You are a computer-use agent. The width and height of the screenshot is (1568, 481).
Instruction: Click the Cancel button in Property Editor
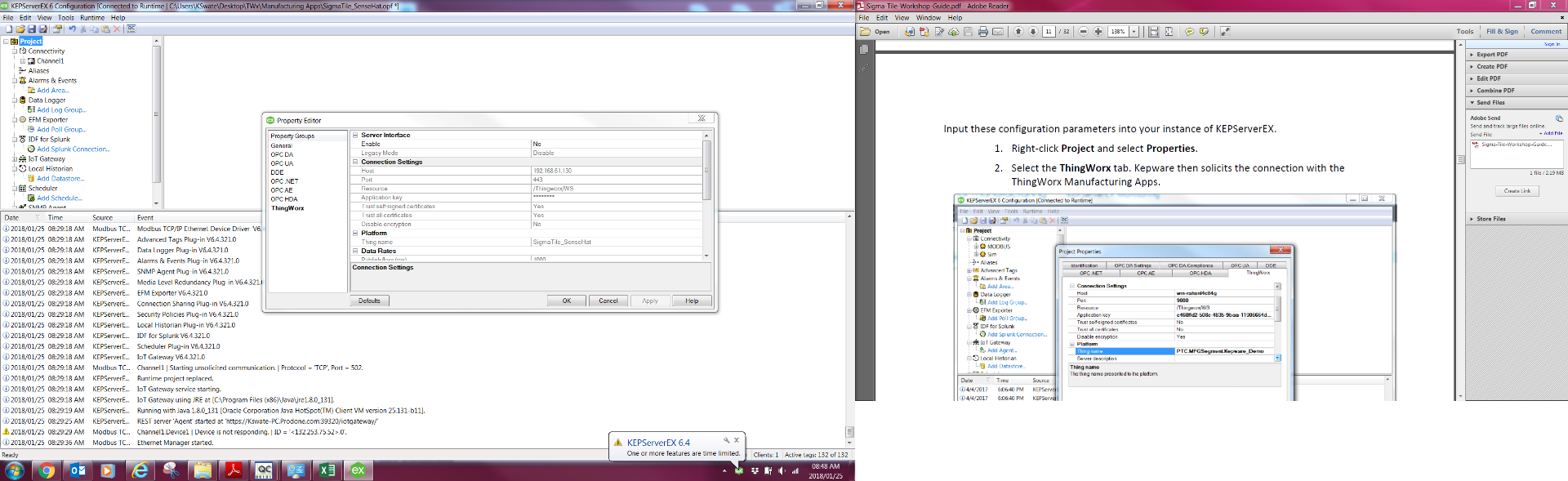(x=608, y=301)
